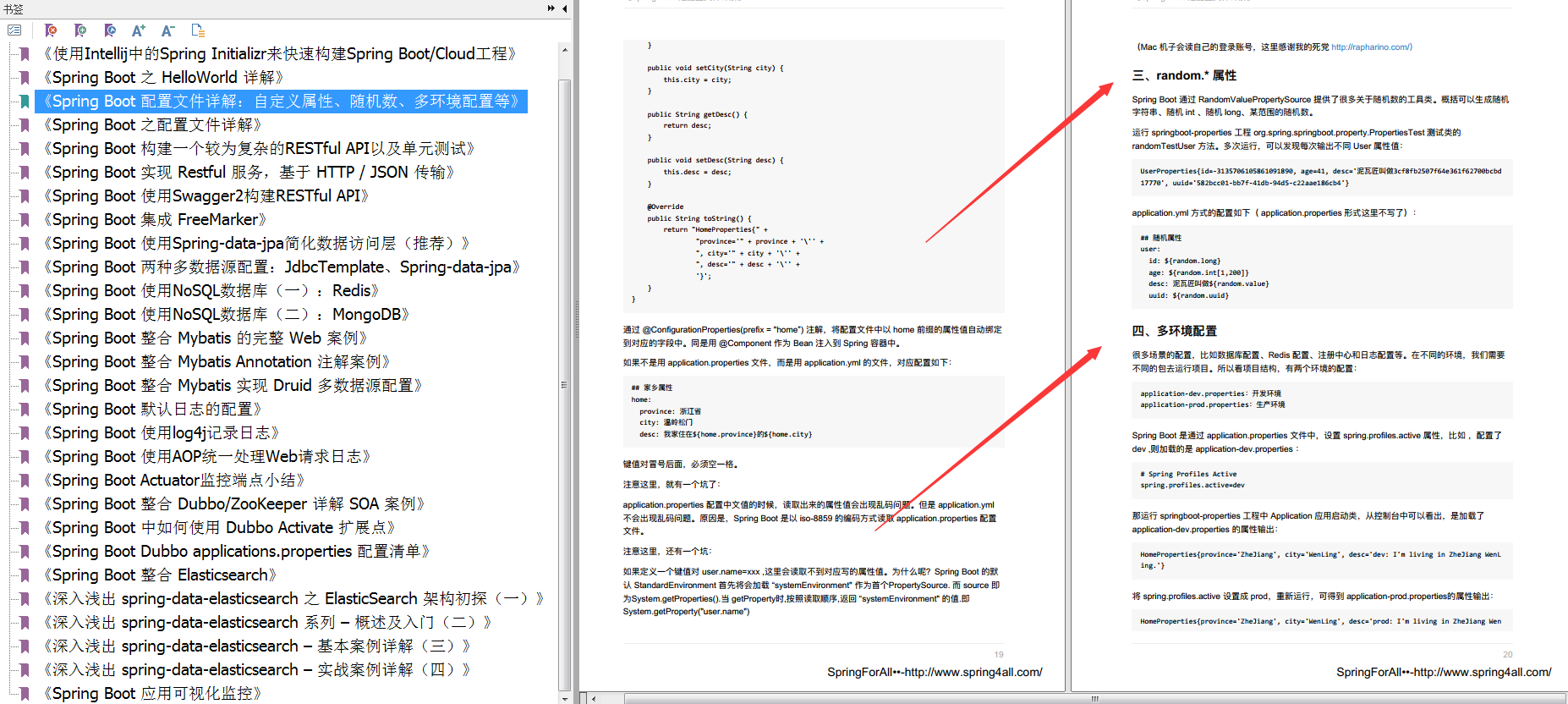The width and height of the screenshot is (1568, 704).
Task: Click the double-arrow expand icon in bookmark header
Action: pos(551,8)
